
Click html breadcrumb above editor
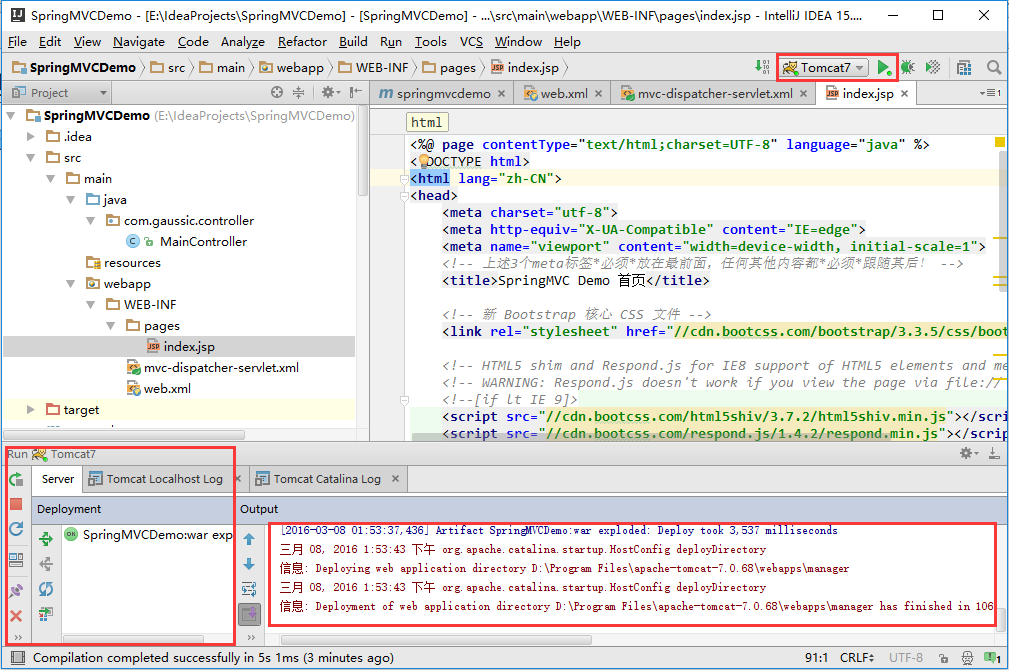427,122
